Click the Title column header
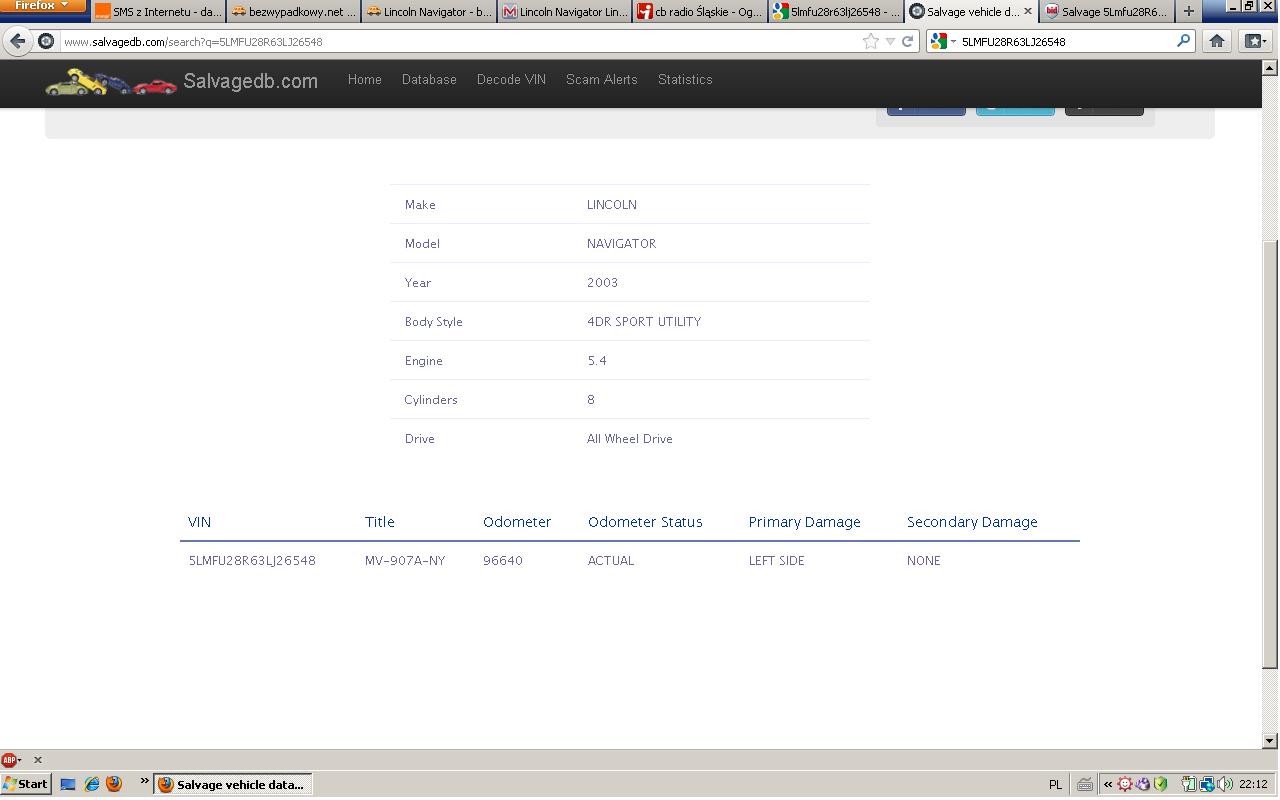This screenshot has height=800, width=1280. tap(379, 522)
